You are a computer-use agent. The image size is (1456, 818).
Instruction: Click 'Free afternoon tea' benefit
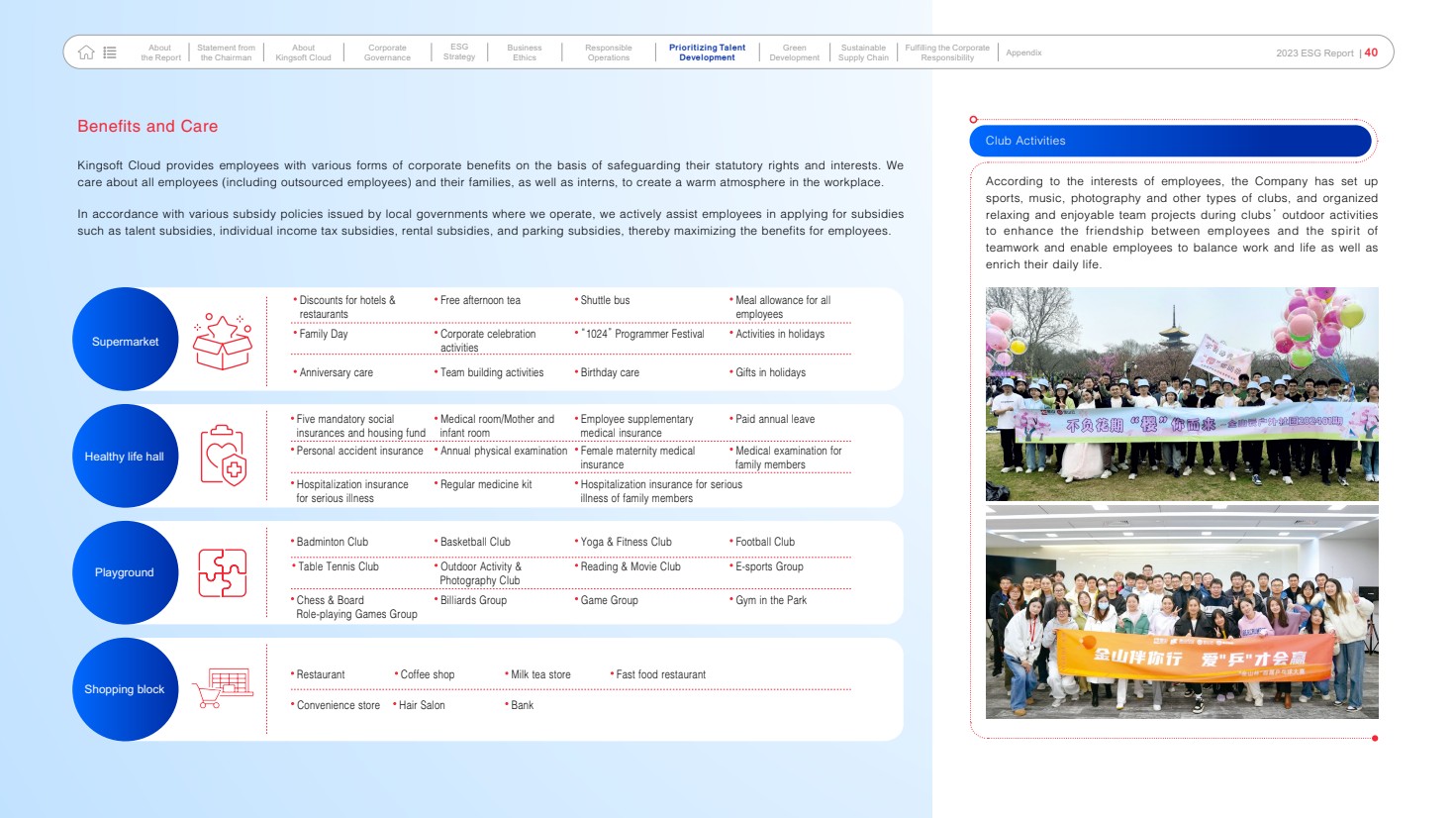tap(479, 300)
